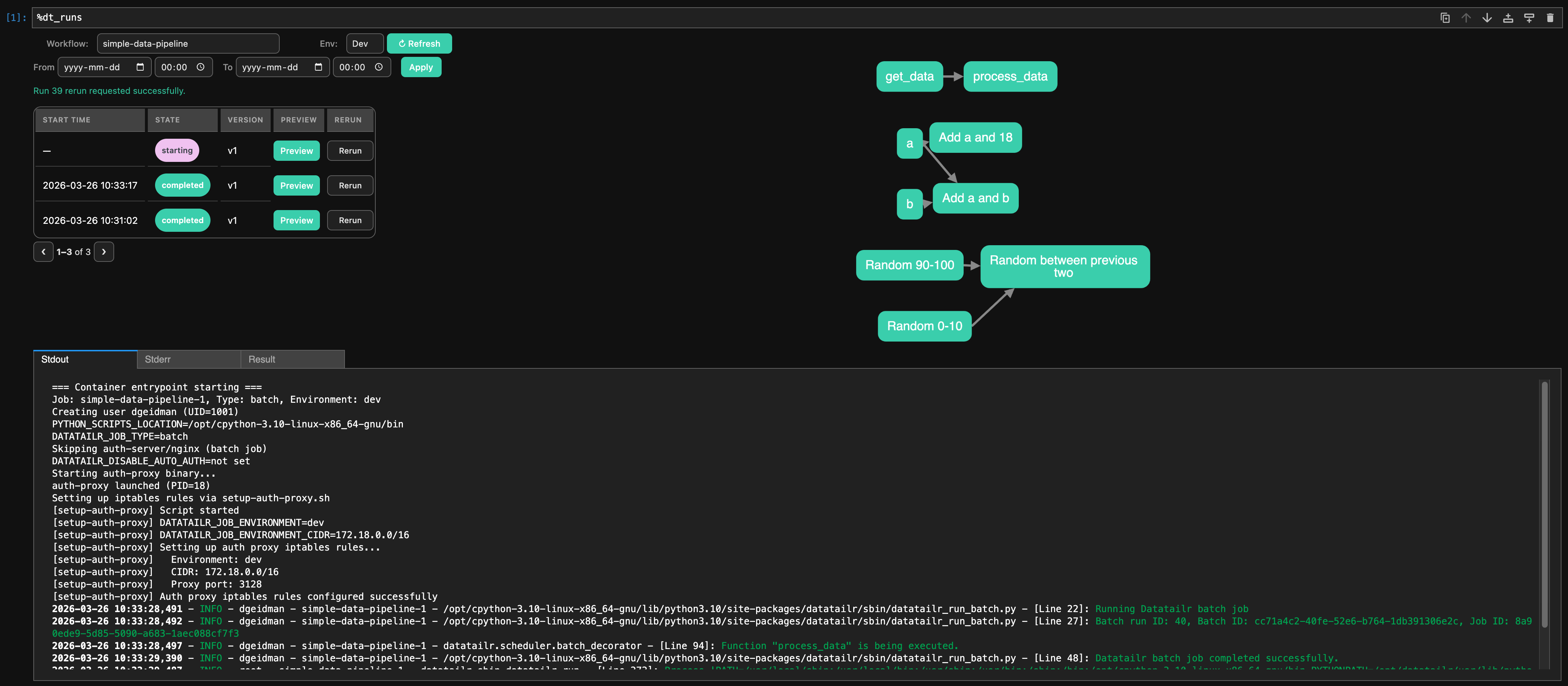This screenshot has width=1568, height=686.
Task: Open the Result tab
Action: 262,359
